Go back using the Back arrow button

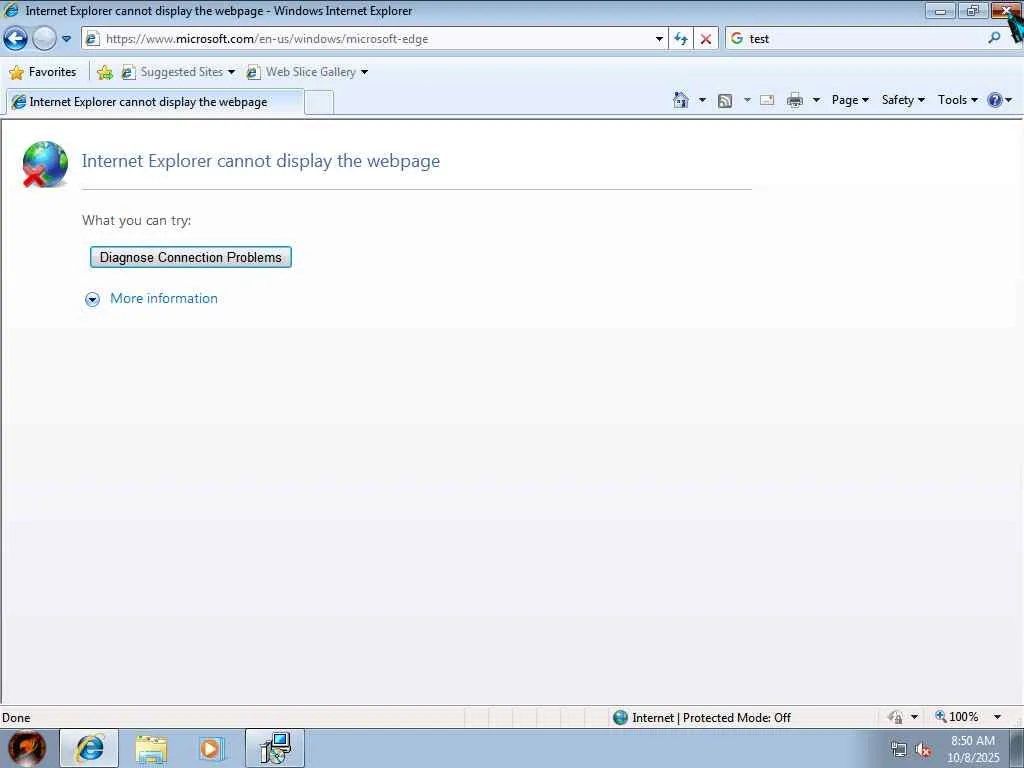coord(16,39)
